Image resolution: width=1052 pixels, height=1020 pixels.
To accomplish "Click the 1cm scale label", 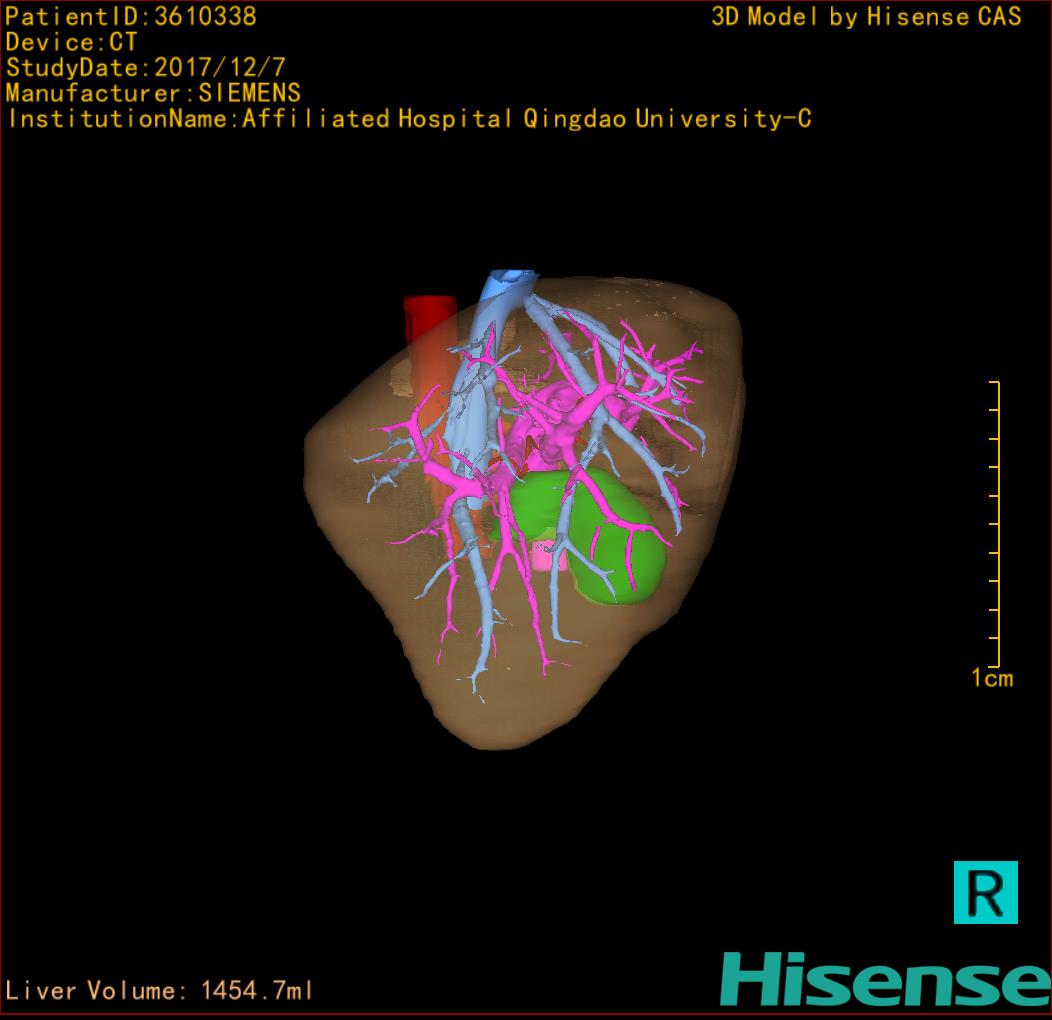I will click(991, 679).
